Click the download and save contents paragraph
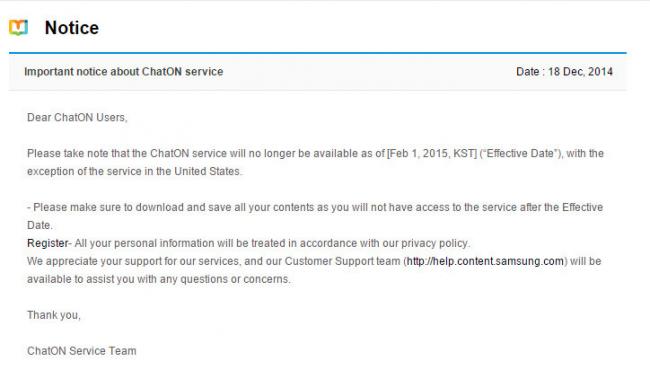This screenshot has height=370, width=650. point(315,216)
